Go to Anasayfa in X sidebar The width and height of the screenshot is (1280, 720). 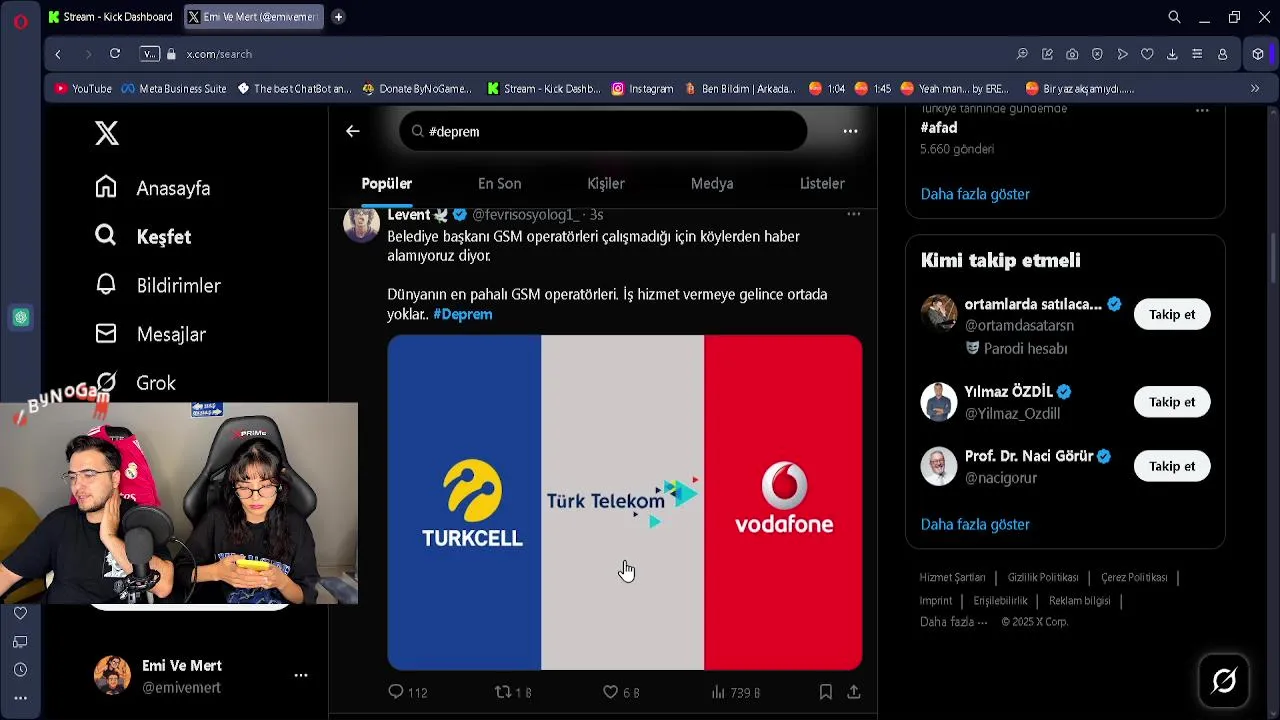[x=153, y=188]
